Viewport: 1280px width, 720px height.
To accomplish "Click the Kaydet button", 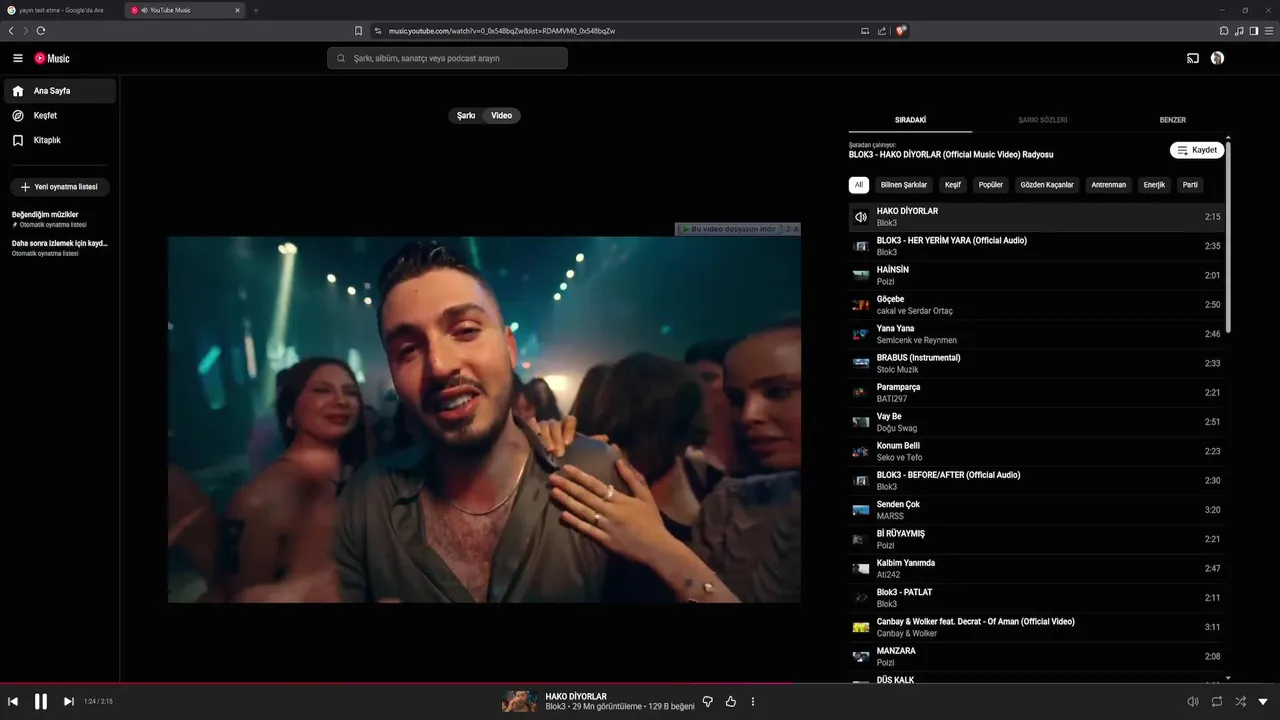I will [x=1197, y=150].
